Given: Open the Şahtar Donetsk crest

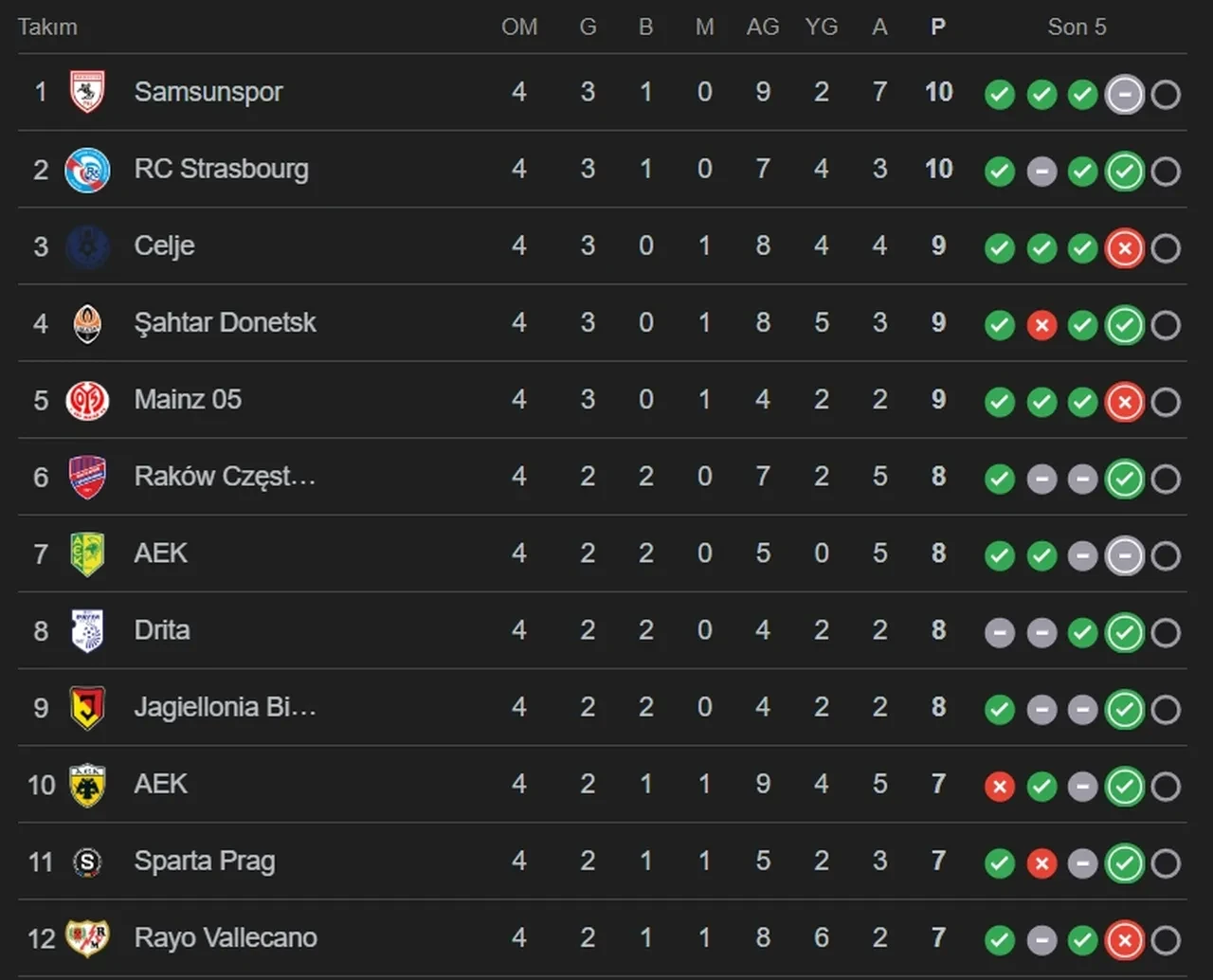Looking at the screenshot, I should (88, 323).
